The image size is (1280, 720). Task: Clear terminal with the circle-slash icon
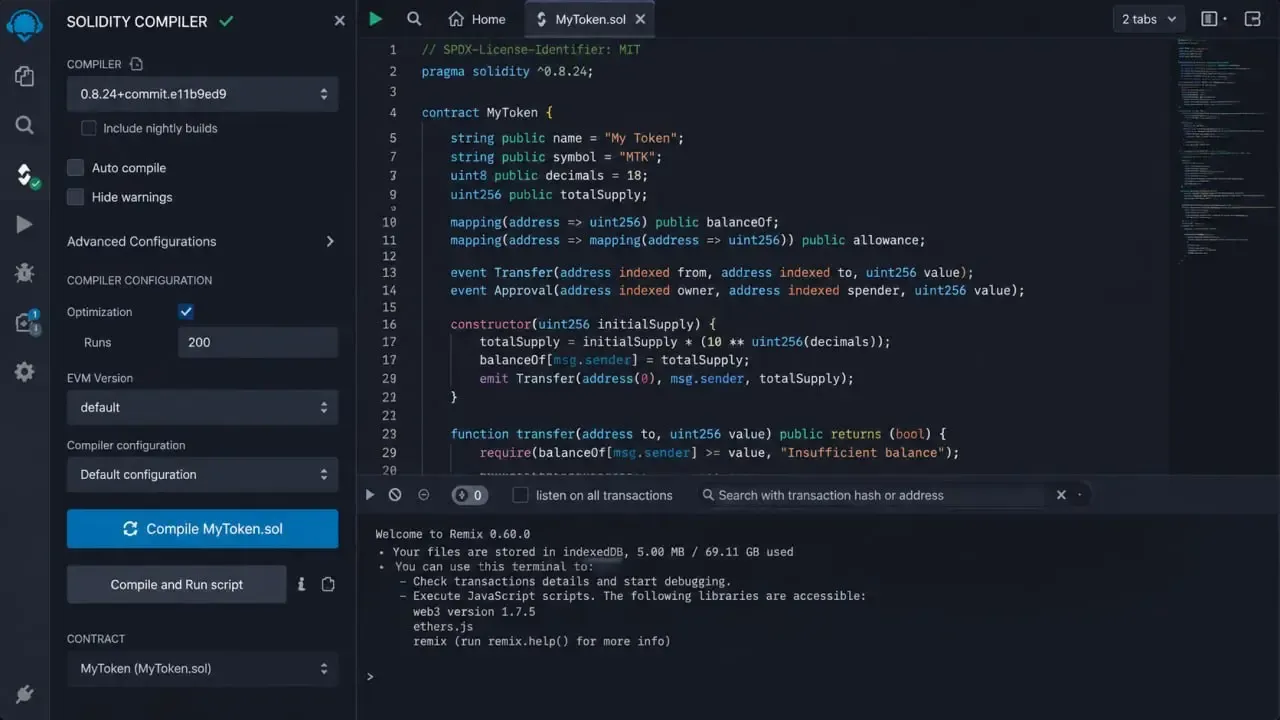[395, 495]
